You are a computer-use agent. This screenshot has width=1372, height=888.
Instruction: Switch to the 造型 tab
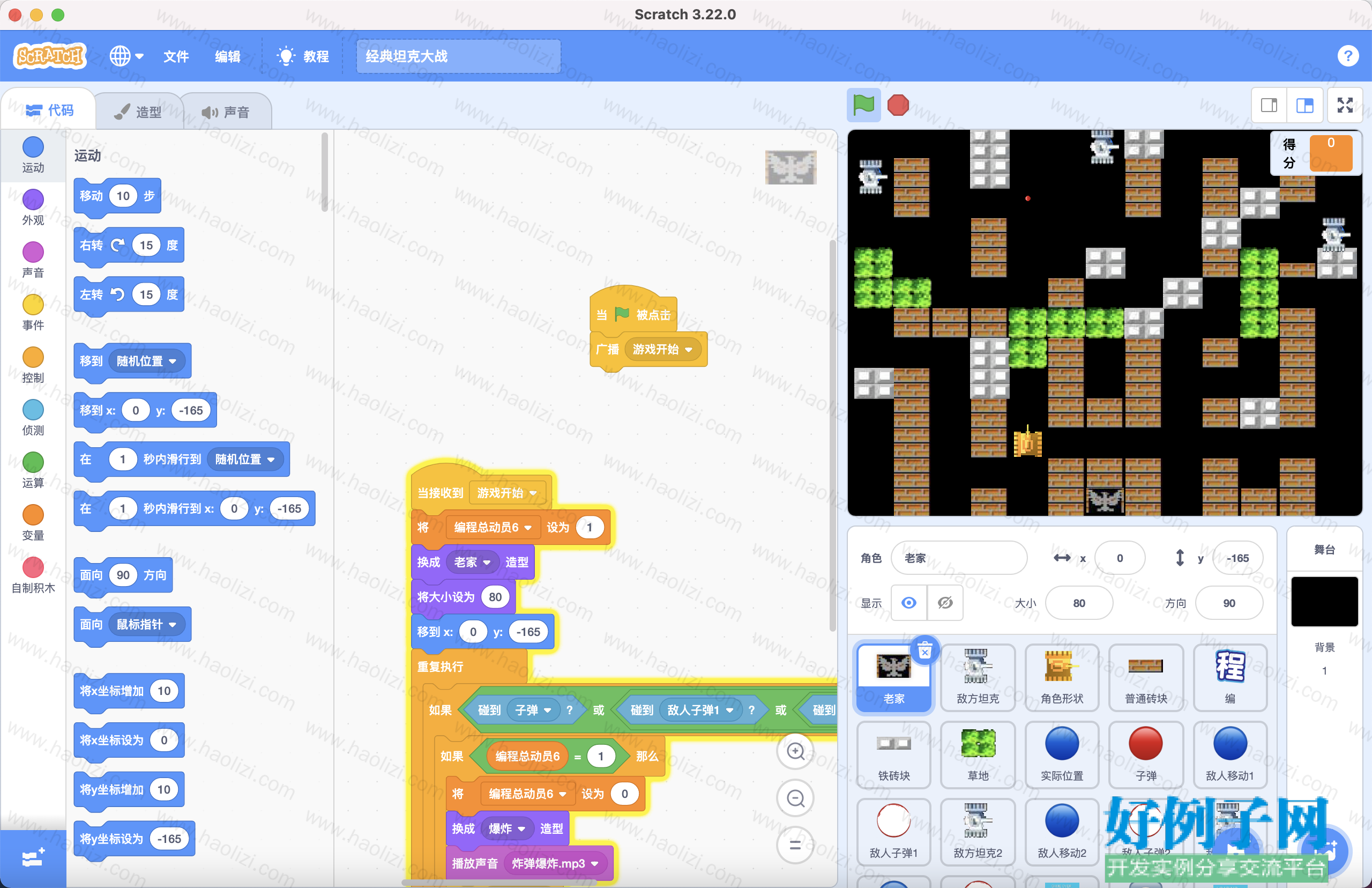pos(138,112)
